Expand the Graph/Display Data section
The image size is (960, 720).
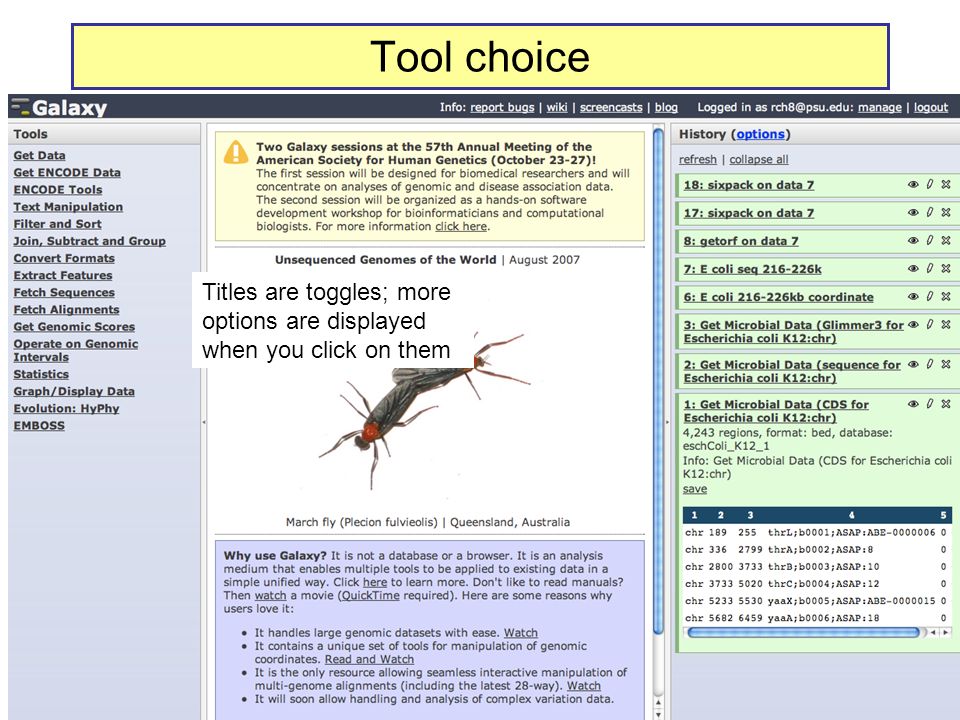tap(74, 391)
